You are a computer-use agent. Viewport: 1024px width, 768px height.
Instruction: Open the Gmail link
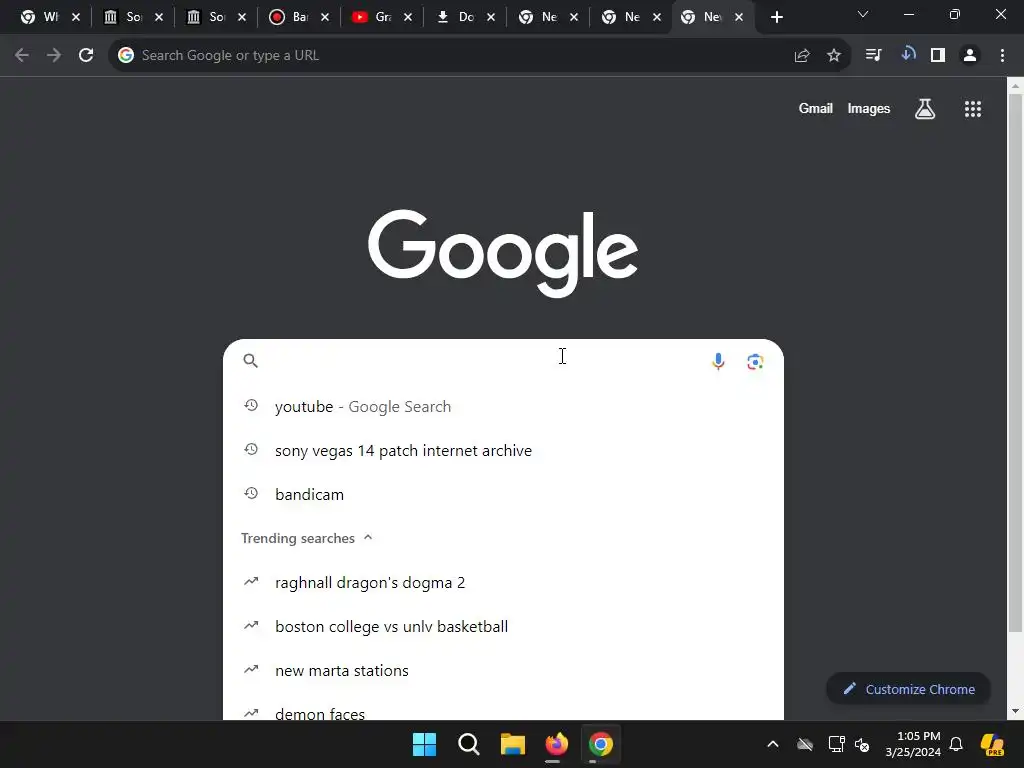tap(816, 109)
